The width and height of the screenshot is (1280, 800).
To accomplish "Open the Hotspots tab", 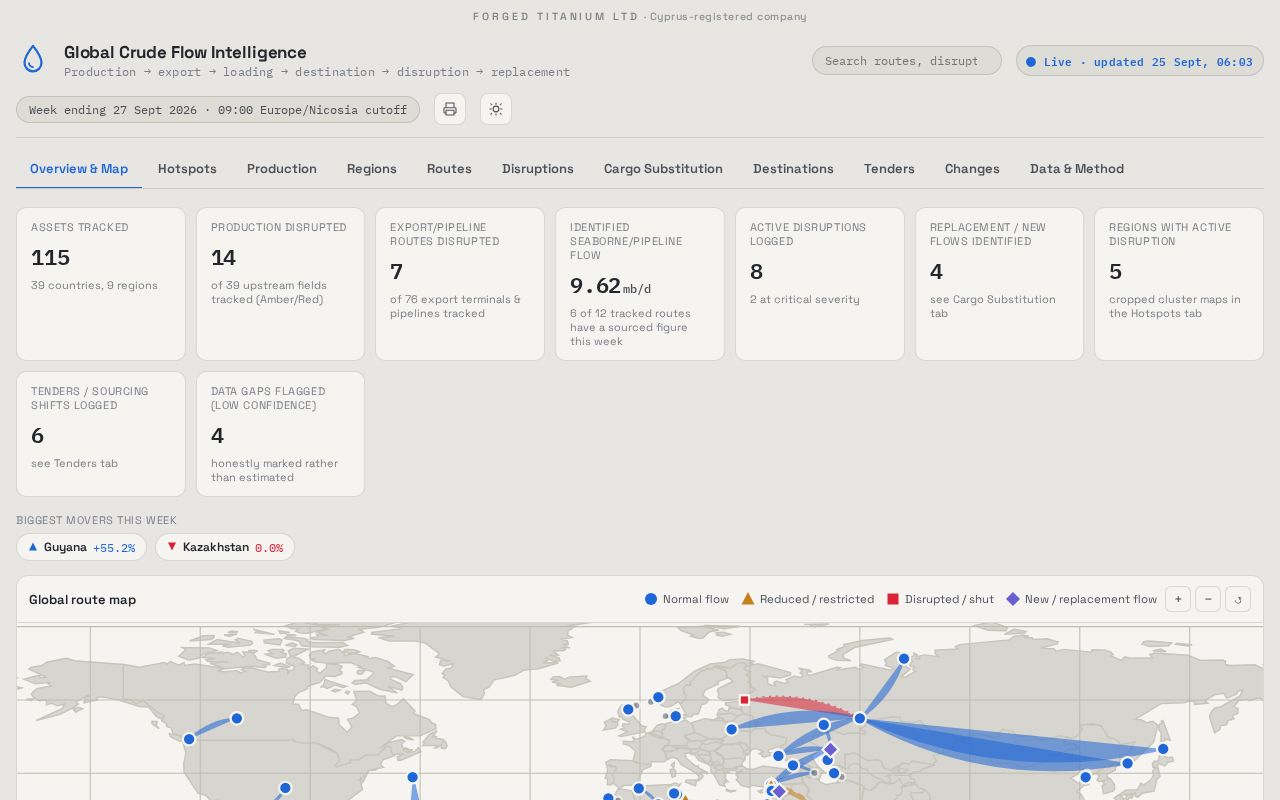I will pos(187,169).
